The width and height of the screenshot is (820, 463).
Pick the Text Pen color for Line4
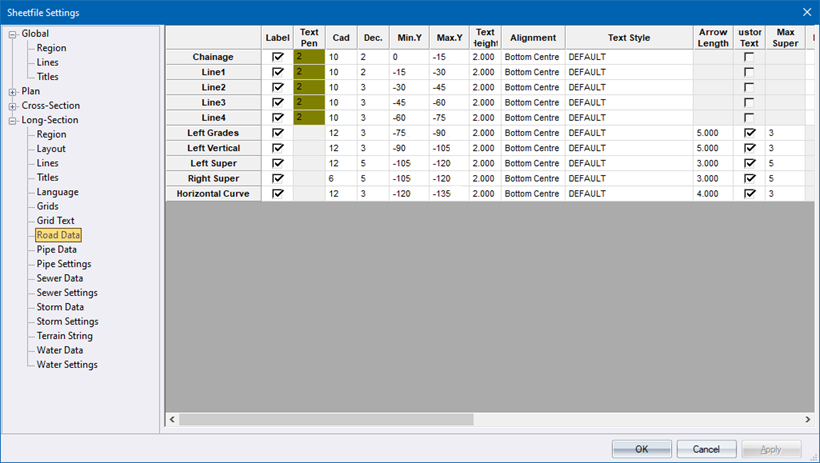[x=309, y=118]
